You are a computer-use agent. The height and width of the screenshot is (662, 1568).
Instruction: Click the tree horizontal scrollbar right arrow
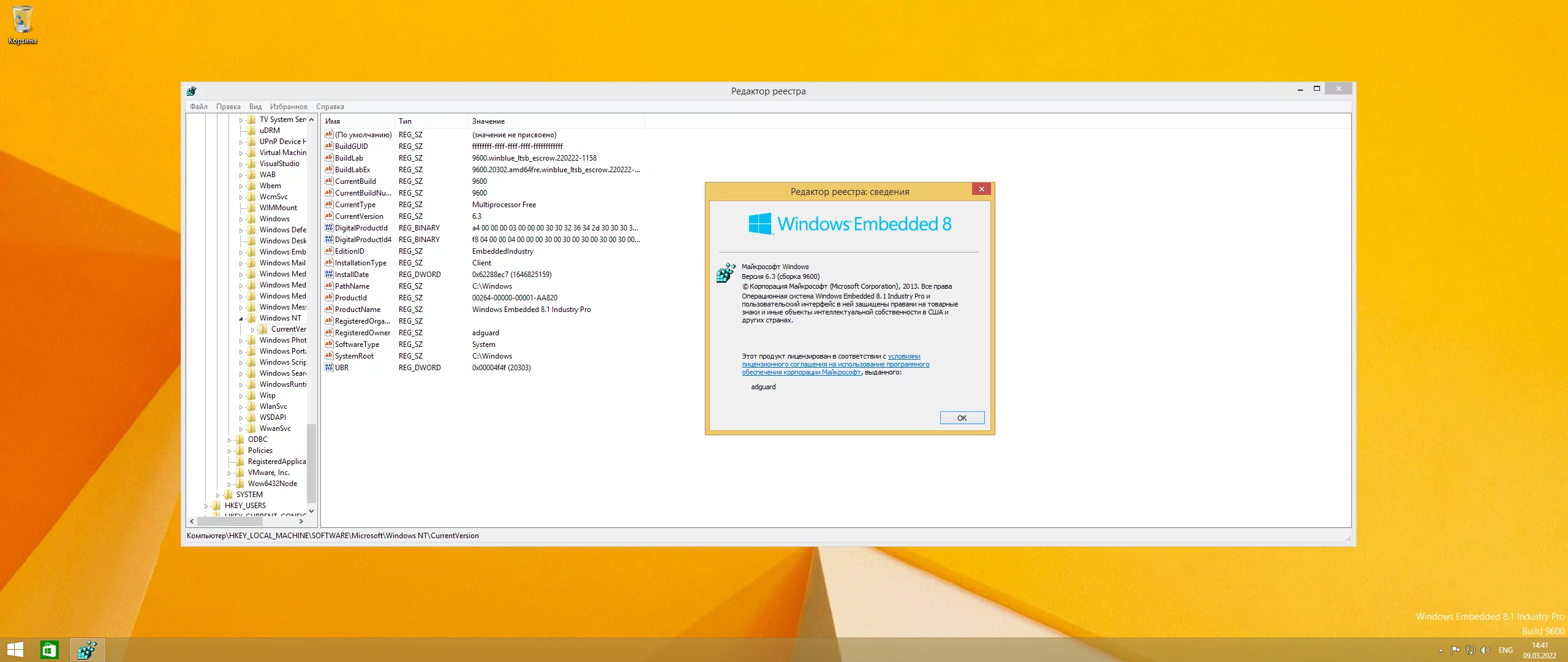[x=301, y=522]
